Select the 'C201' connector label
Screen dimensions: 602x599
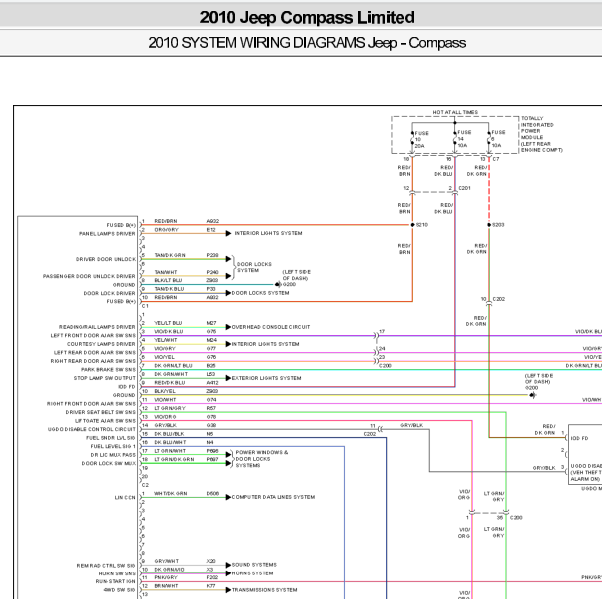464,188
